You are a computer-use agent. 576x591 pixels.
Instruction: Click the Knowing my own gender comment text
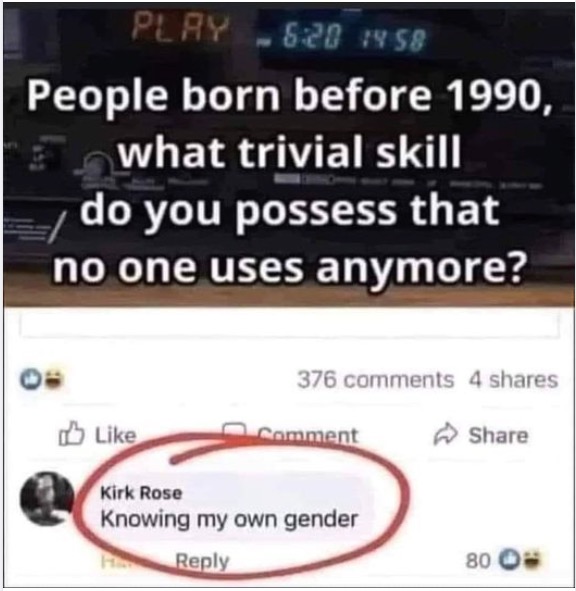point(229,519)
